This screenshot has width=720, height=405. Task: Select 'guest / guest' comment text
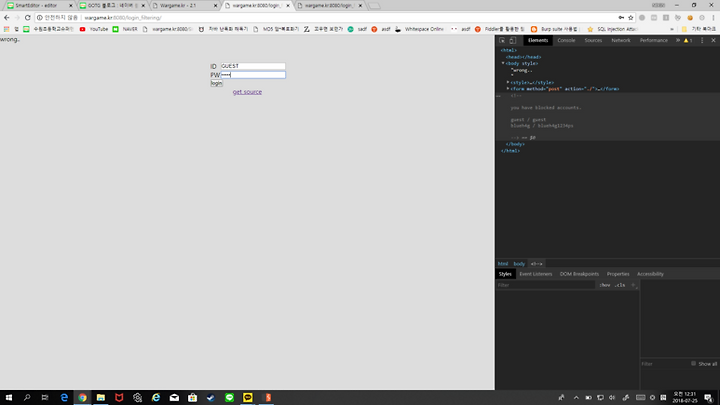(x=528, y=119)
